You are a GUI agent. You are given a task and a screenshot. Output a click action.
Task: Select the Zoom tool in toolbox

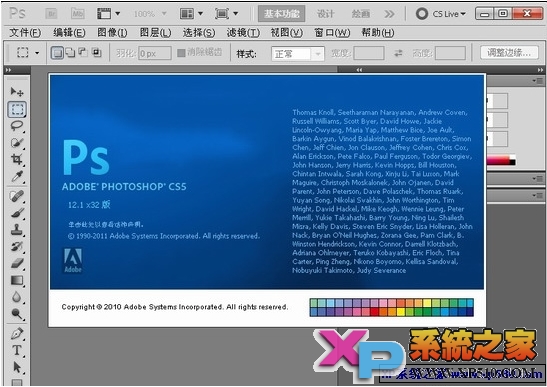(x=16, y=314)
